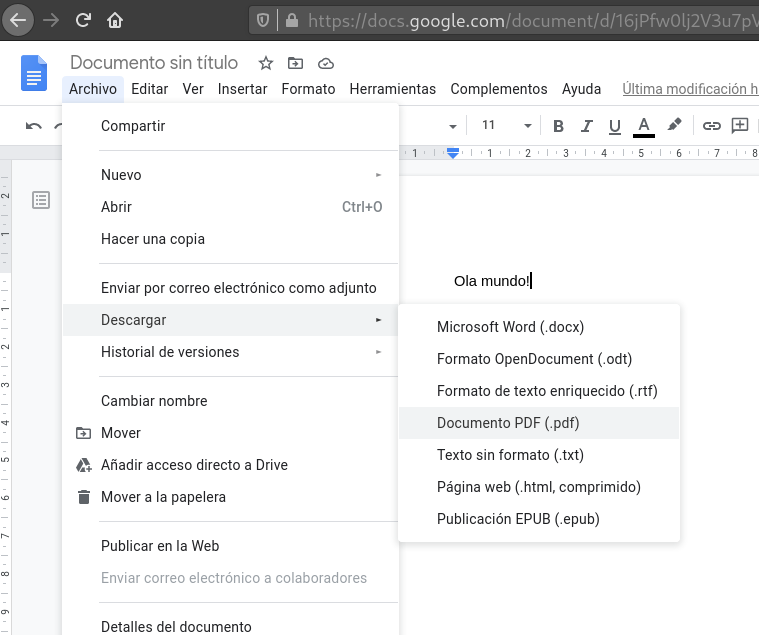Select the highlighter color tool

pos(674,125)
